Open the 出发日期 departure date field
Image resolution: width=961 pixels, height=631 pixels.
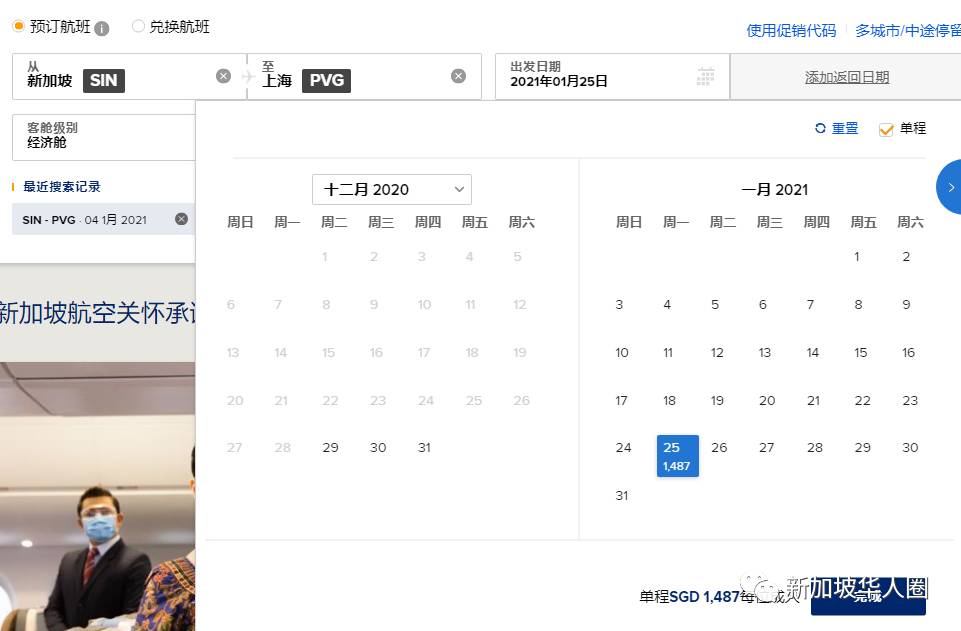tap(600, 76)
